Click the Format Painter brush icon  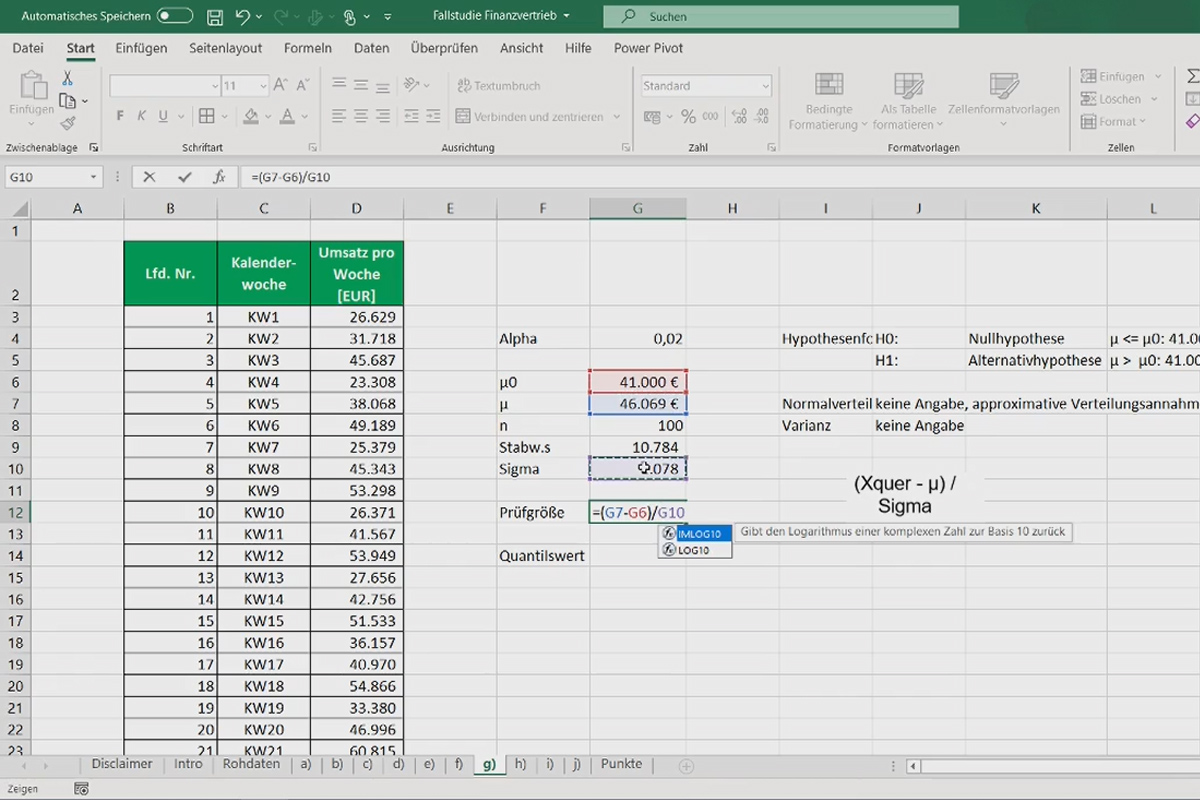tap(68, 123)
